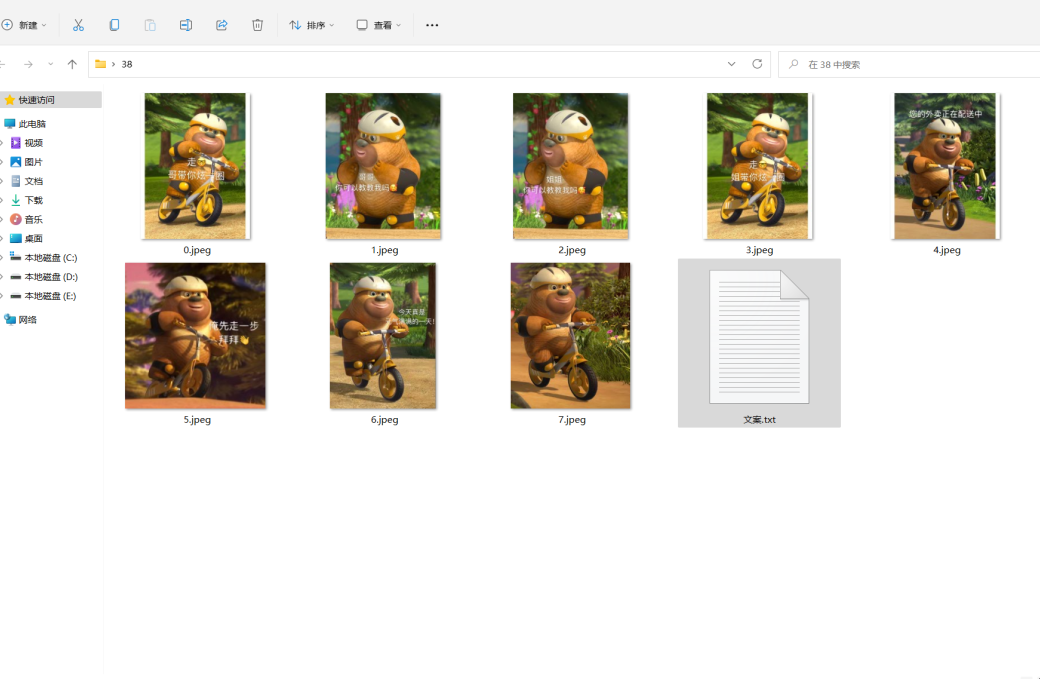Click the Rename icon in toolbar
The width and height of the screenshot is (1040, 679).
point(186,25)
